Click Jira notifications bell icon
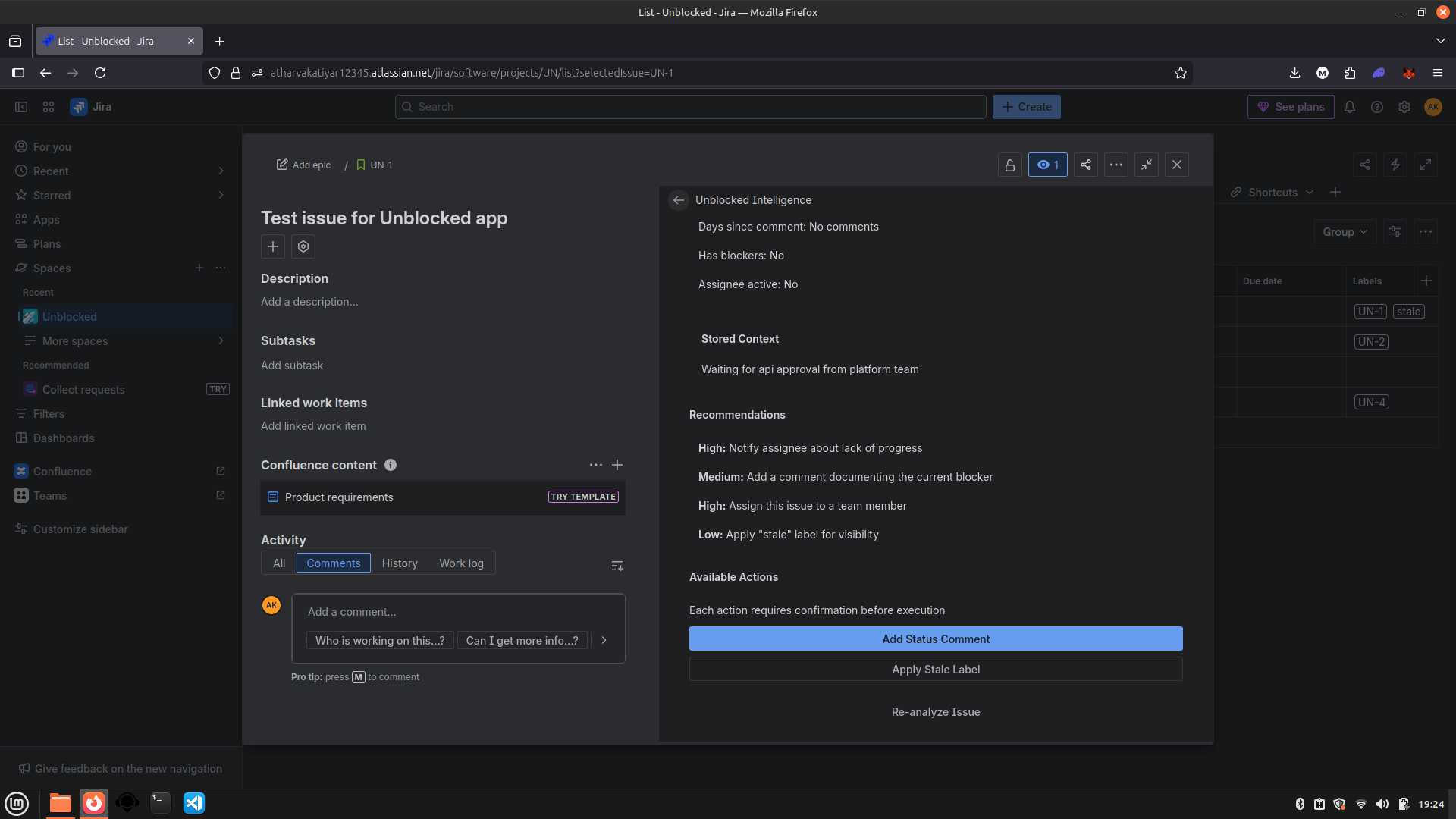 coord(1349,107)
